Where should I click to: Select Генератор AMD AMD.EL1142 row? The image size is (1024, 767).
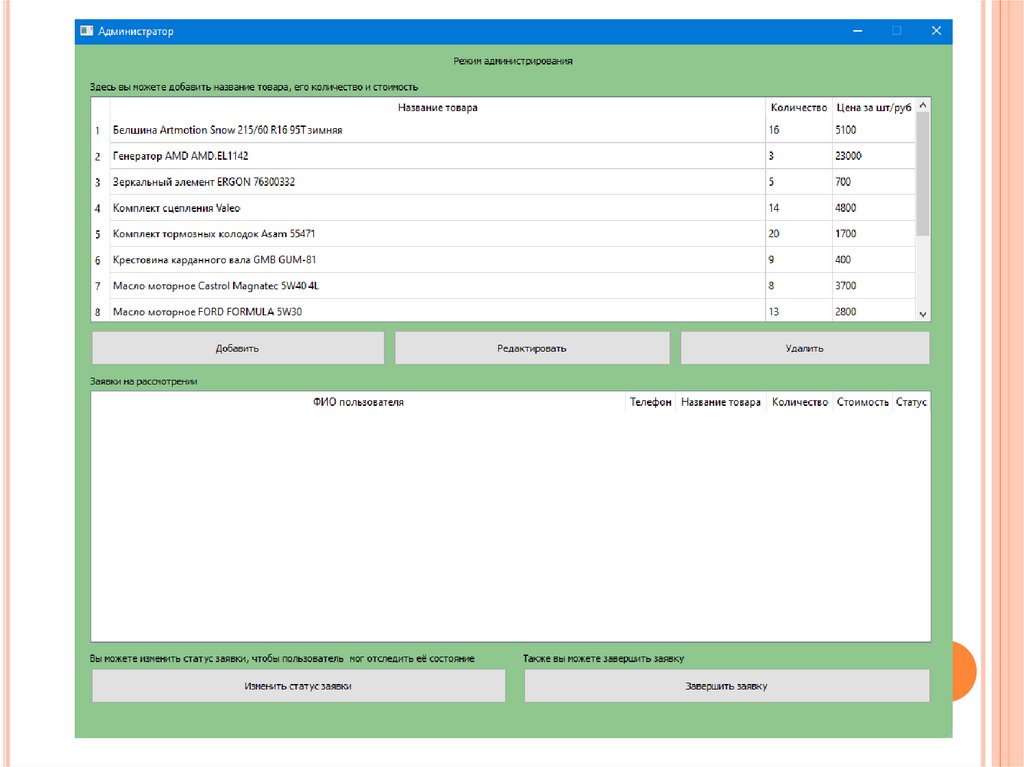(180, 156)
